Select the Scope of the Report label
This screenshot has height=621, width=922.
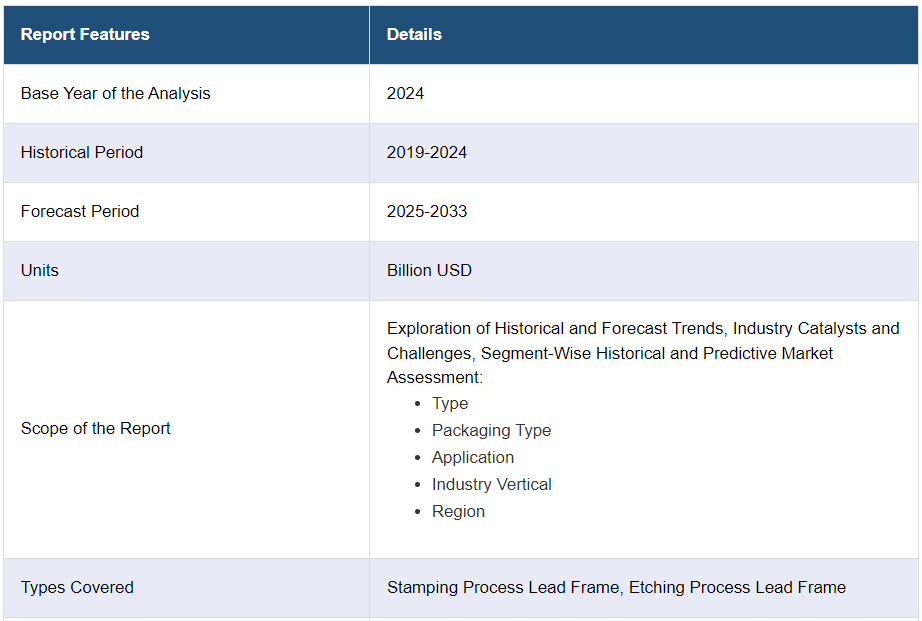(x=96, y=428)
